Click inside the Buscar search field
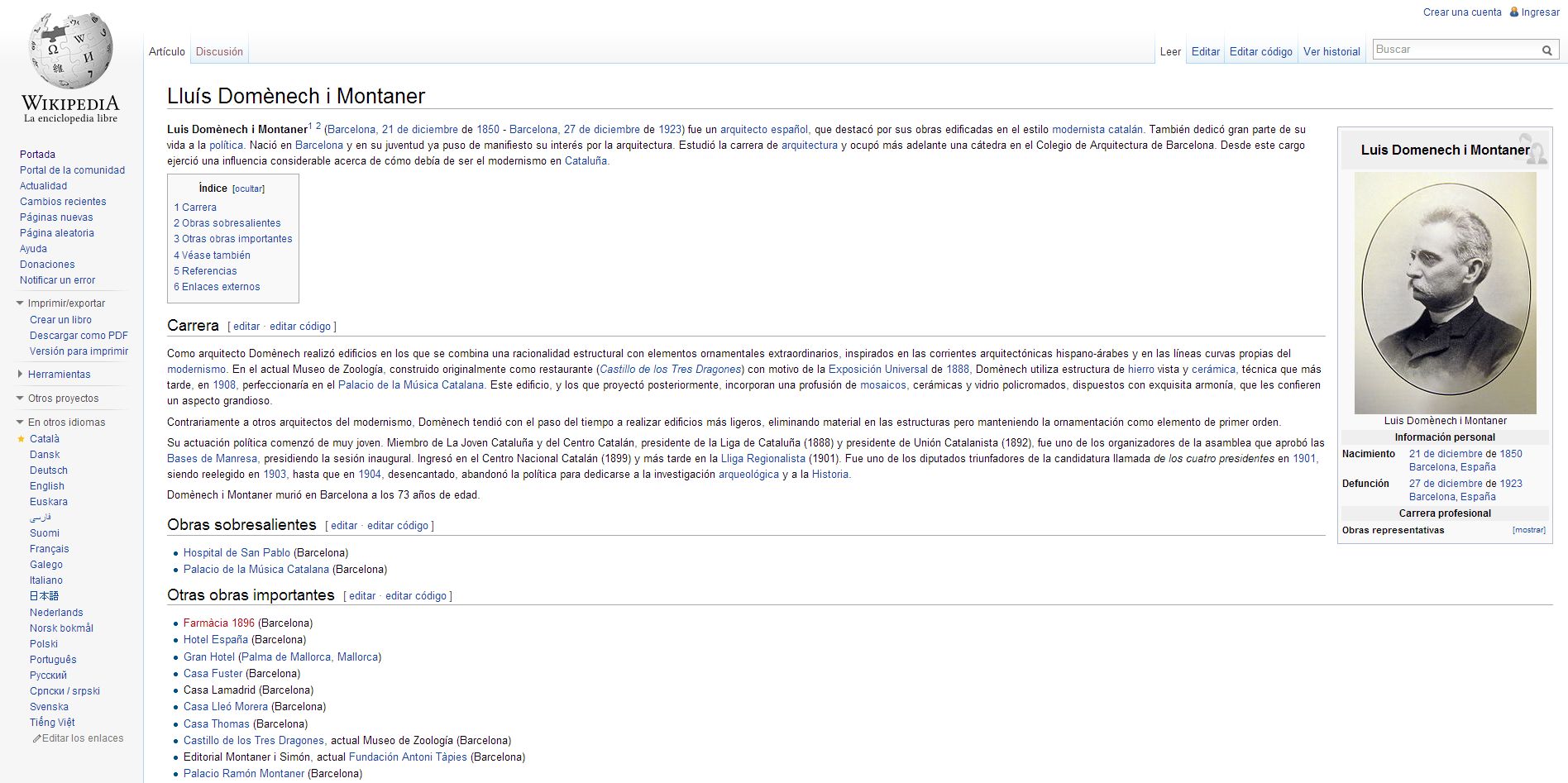 click(1454, 50)
